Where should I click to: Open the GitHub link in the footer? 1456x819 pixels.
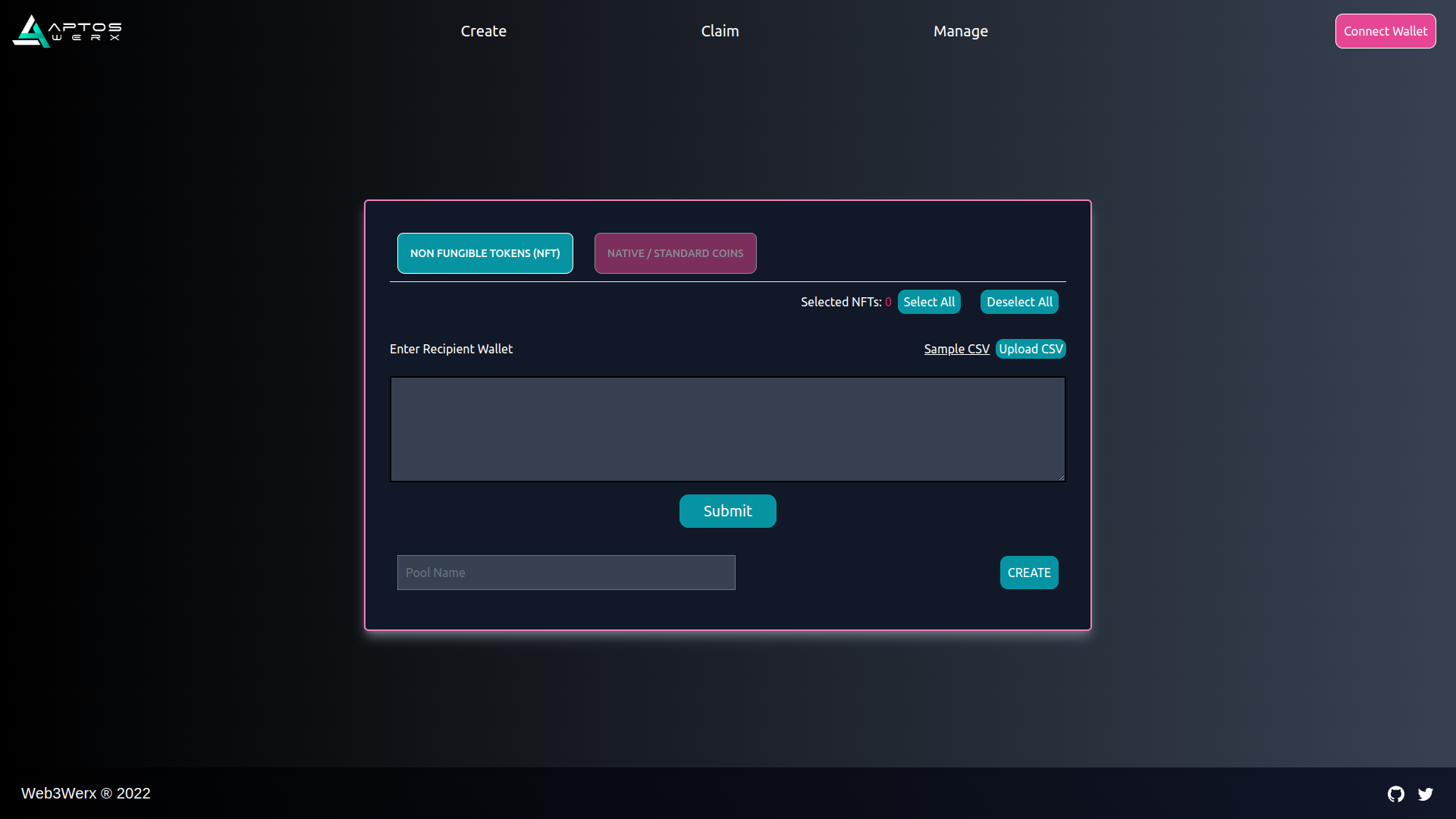pos(1395,794)
